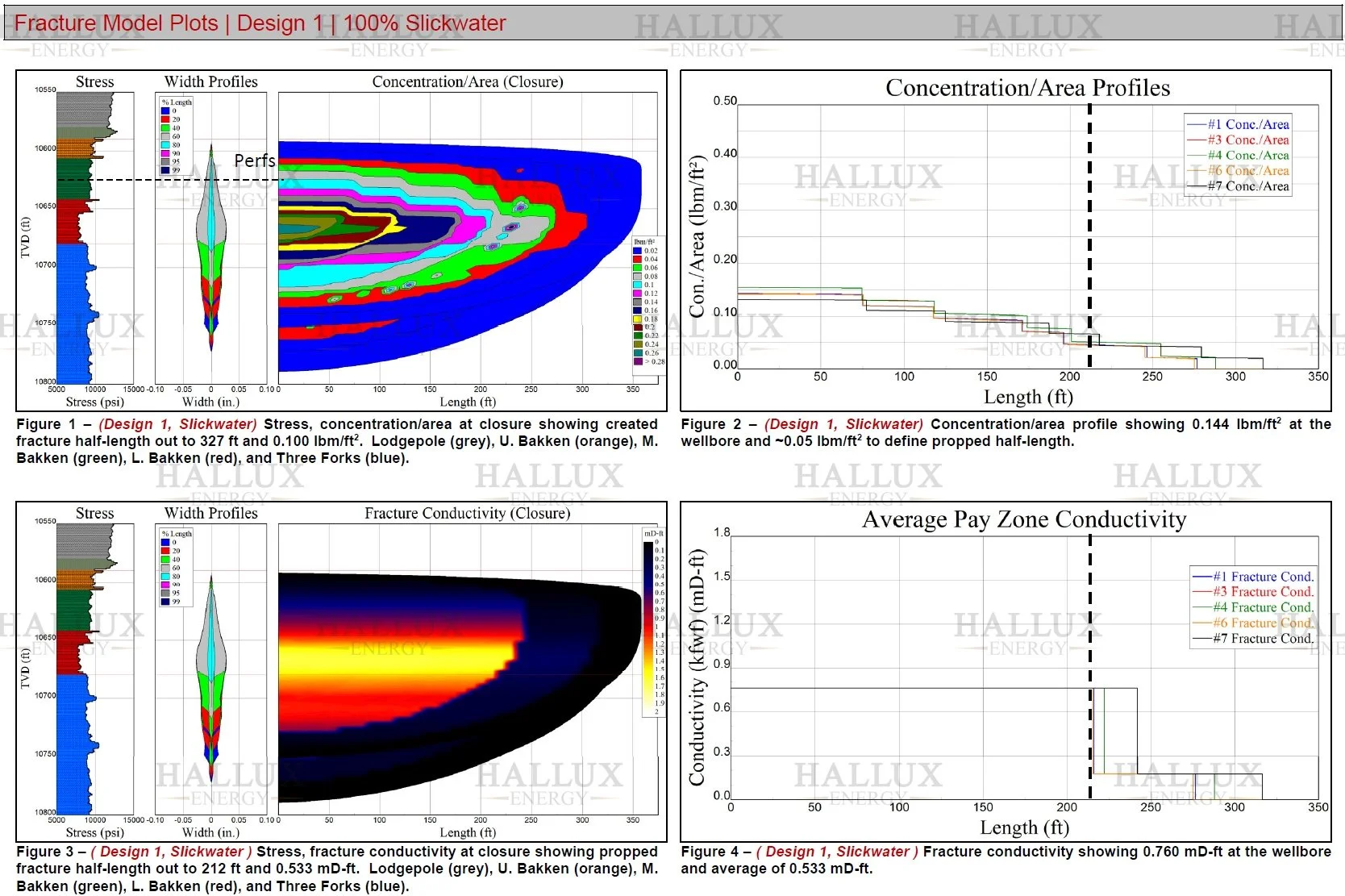Click the 0 entry in Width Profiles legend

click(165, 110)
